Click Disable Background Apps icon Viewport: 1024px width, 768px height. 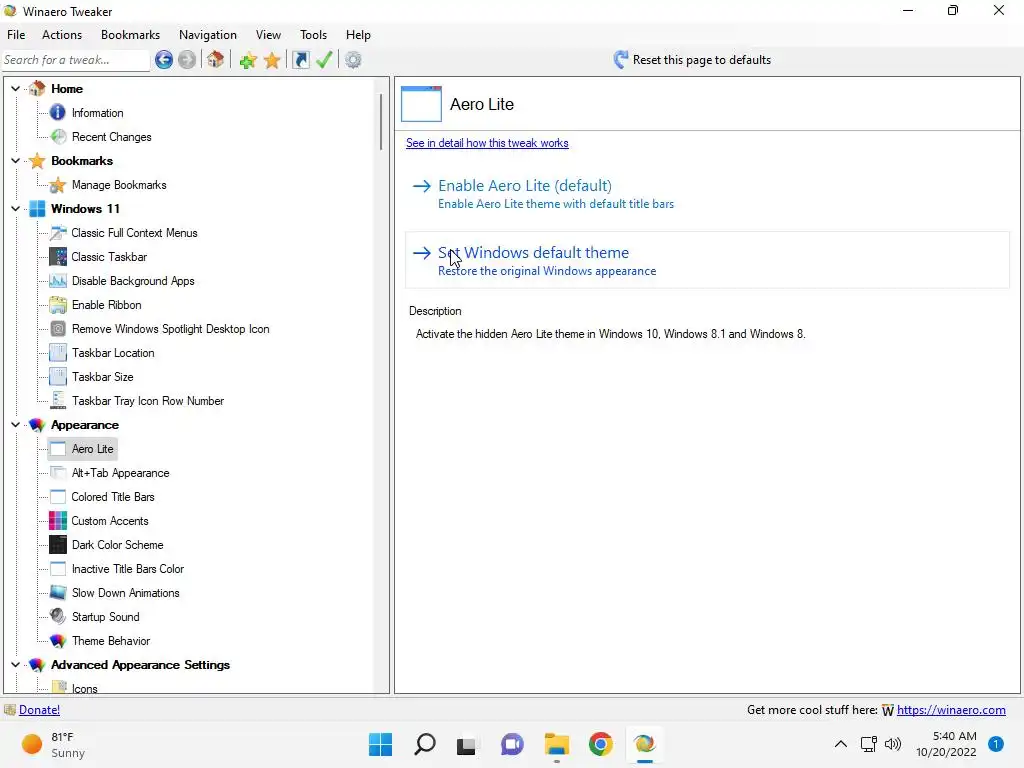[57, 281]
